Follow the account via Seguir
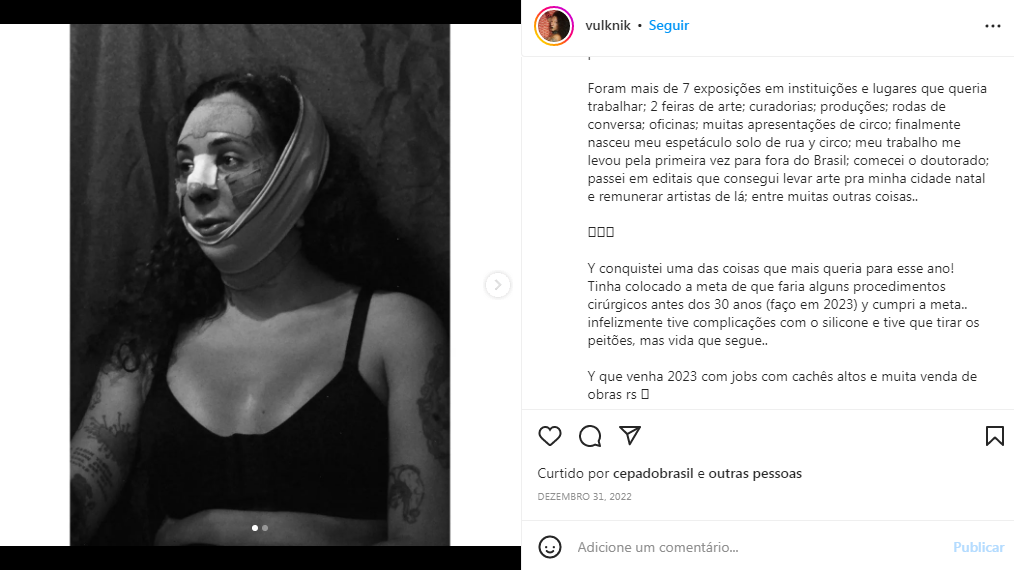 pyautogui.click(x=669, y=25)
